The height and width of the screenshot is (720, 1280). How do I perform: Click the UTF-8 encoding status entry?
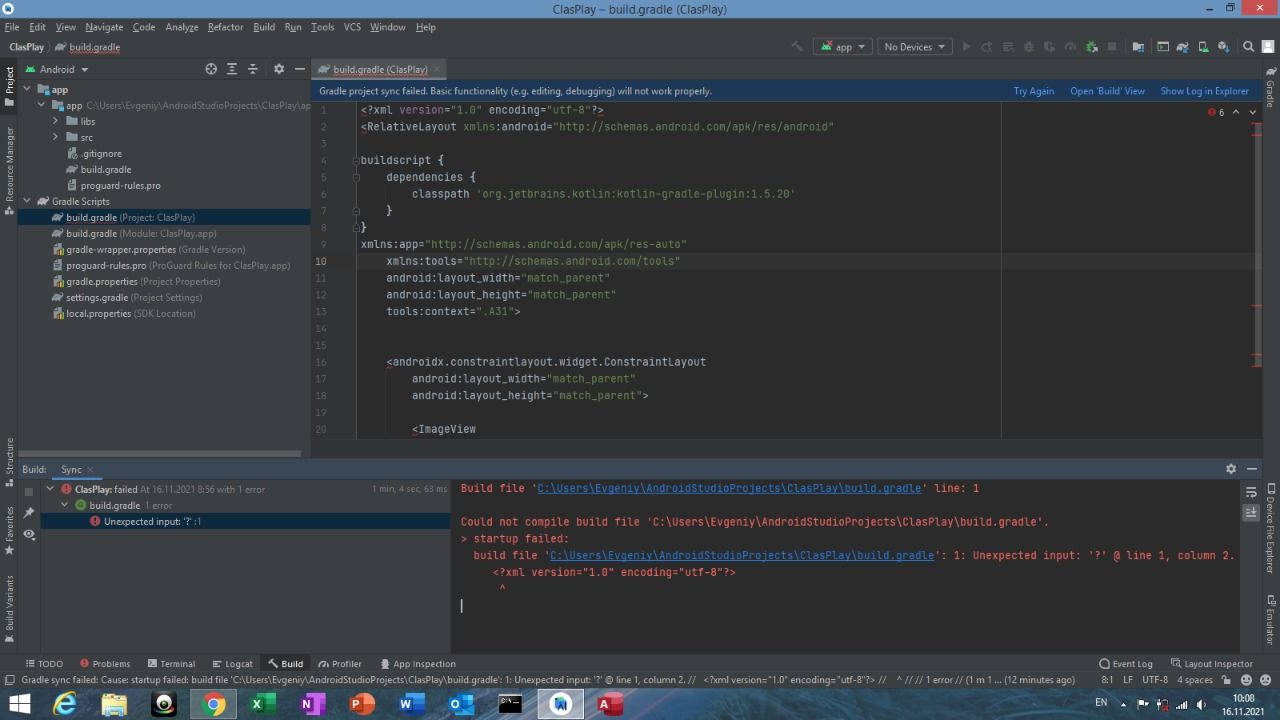coord(1155,680)
